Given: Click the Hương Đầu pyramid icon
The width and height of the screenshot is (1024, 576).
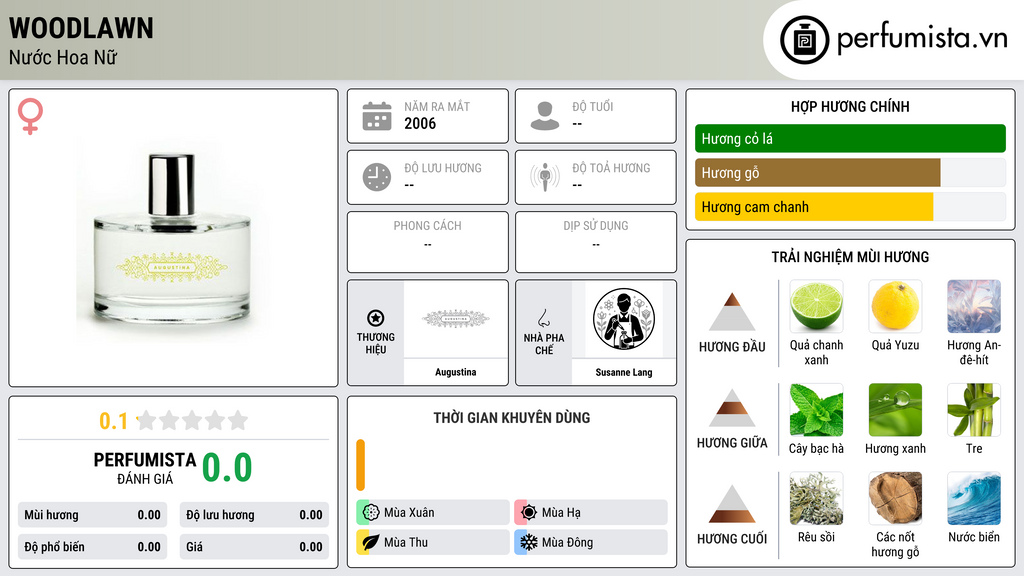Looking at the screenshot, I should (x=732, y=312).
